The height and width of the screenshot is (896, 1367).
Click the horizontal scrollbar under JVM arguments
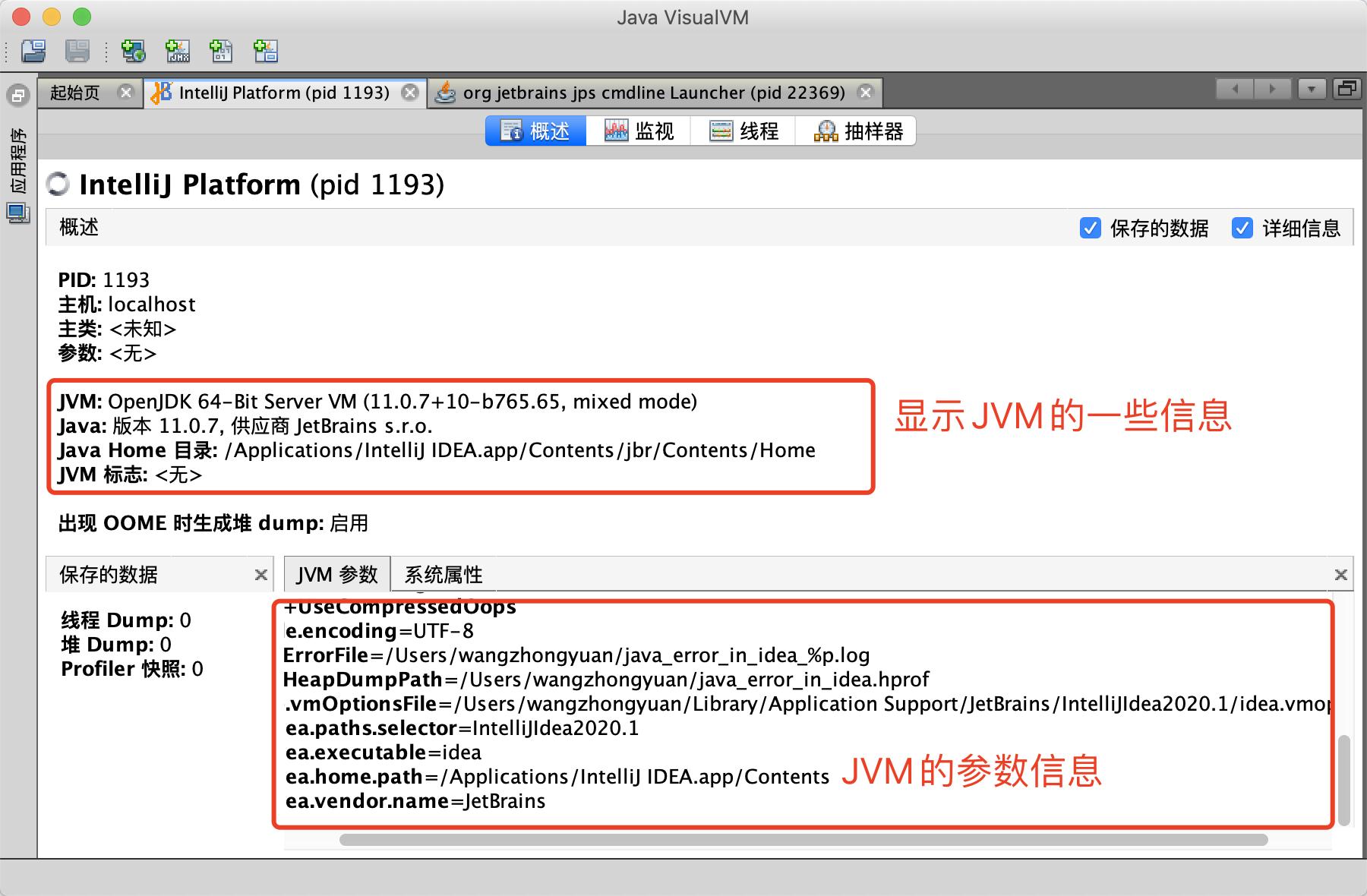[803, 840]
